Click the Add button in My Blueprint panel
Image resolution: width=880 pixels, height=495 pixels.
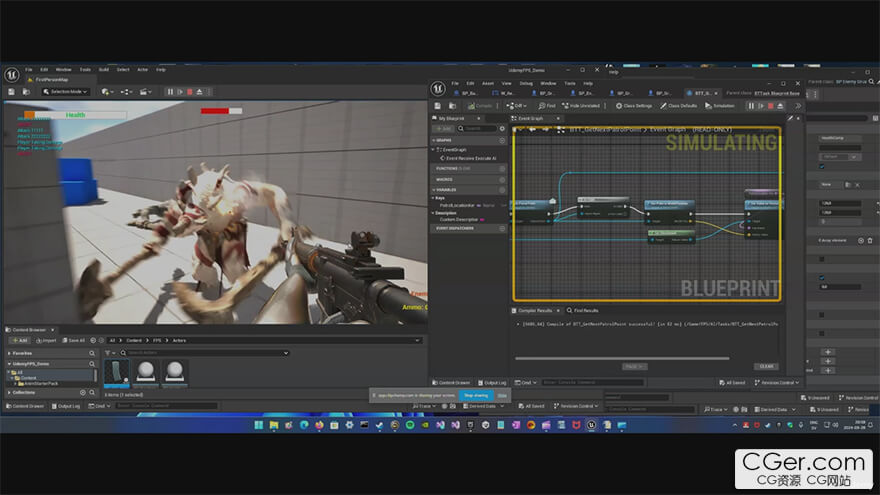443,129
